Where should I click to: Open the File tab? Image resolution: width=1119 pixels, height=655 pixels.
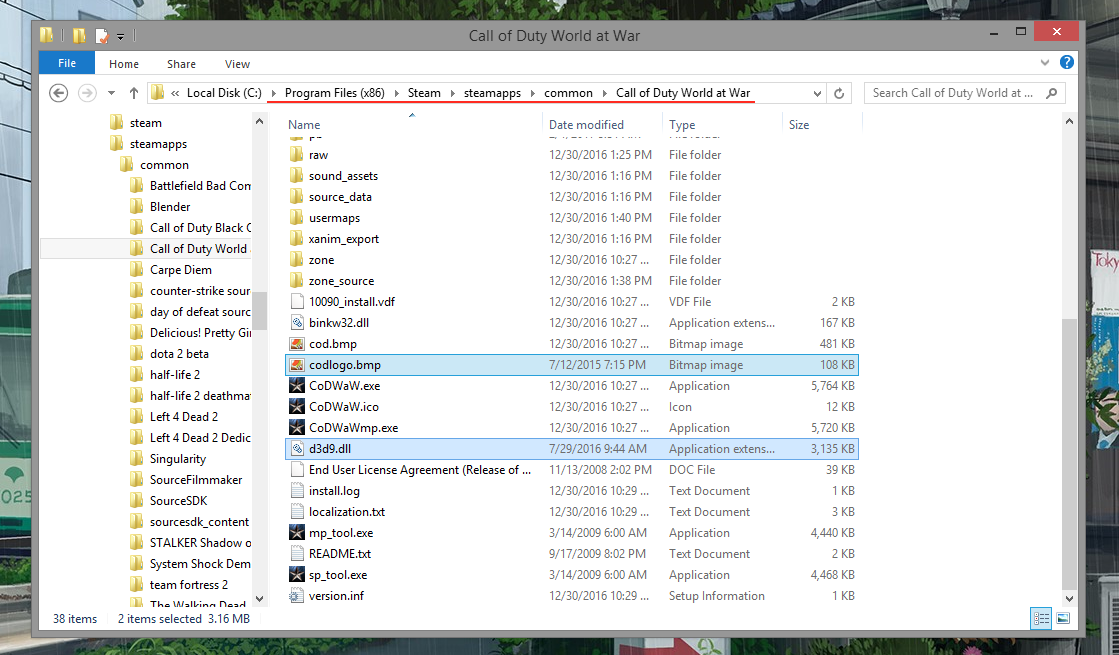point(67,63)
